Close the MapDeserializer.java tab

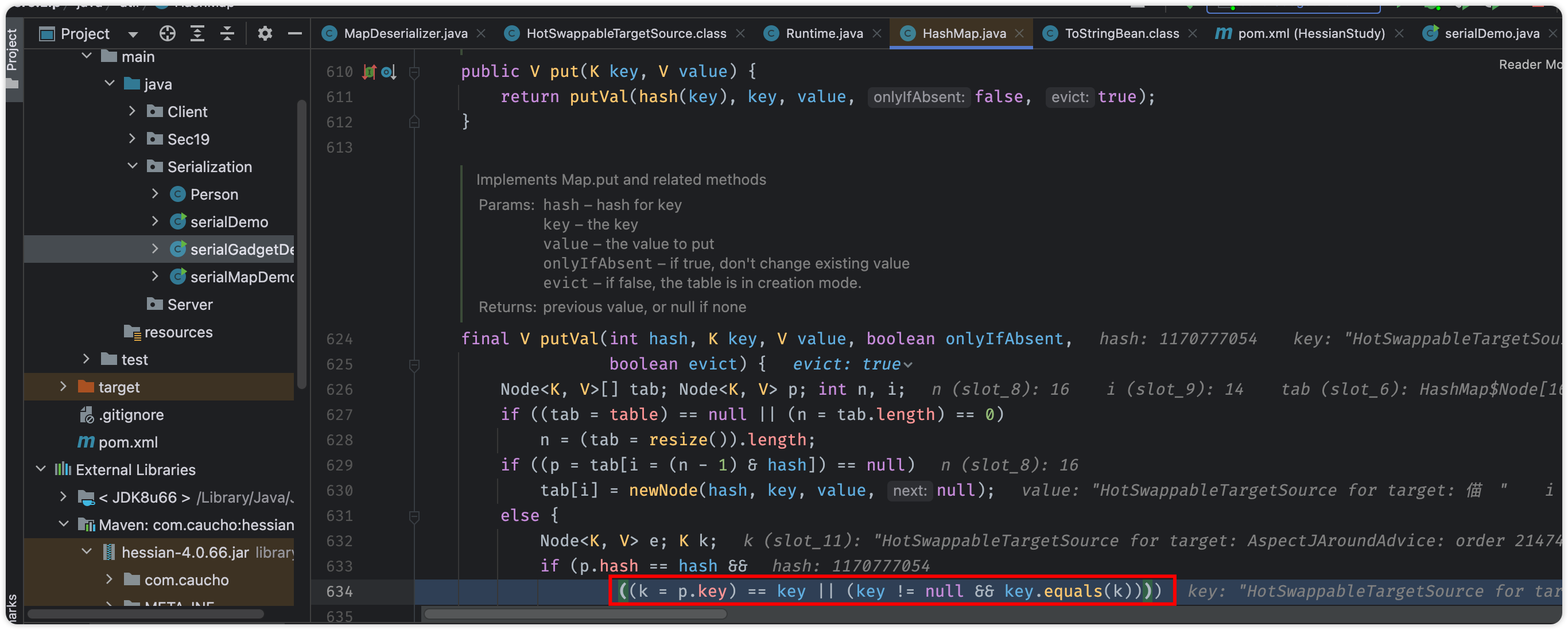[x=481, y=33]
